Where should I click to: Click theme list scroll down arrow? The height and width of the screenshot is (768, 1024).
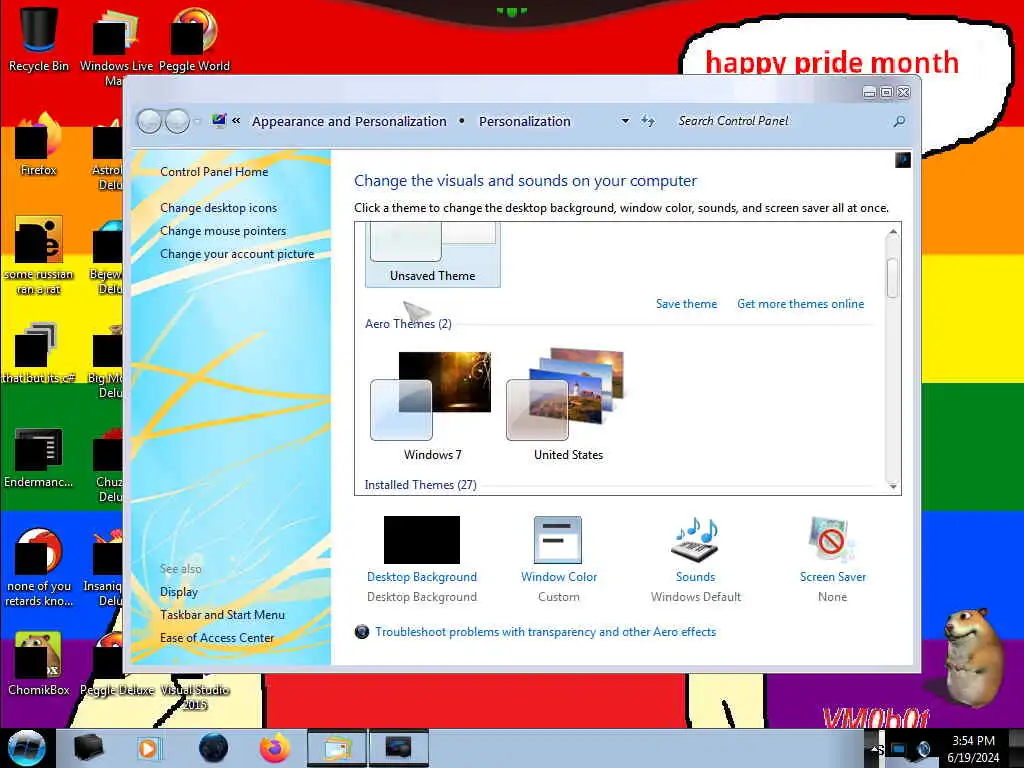pos(893,487)
